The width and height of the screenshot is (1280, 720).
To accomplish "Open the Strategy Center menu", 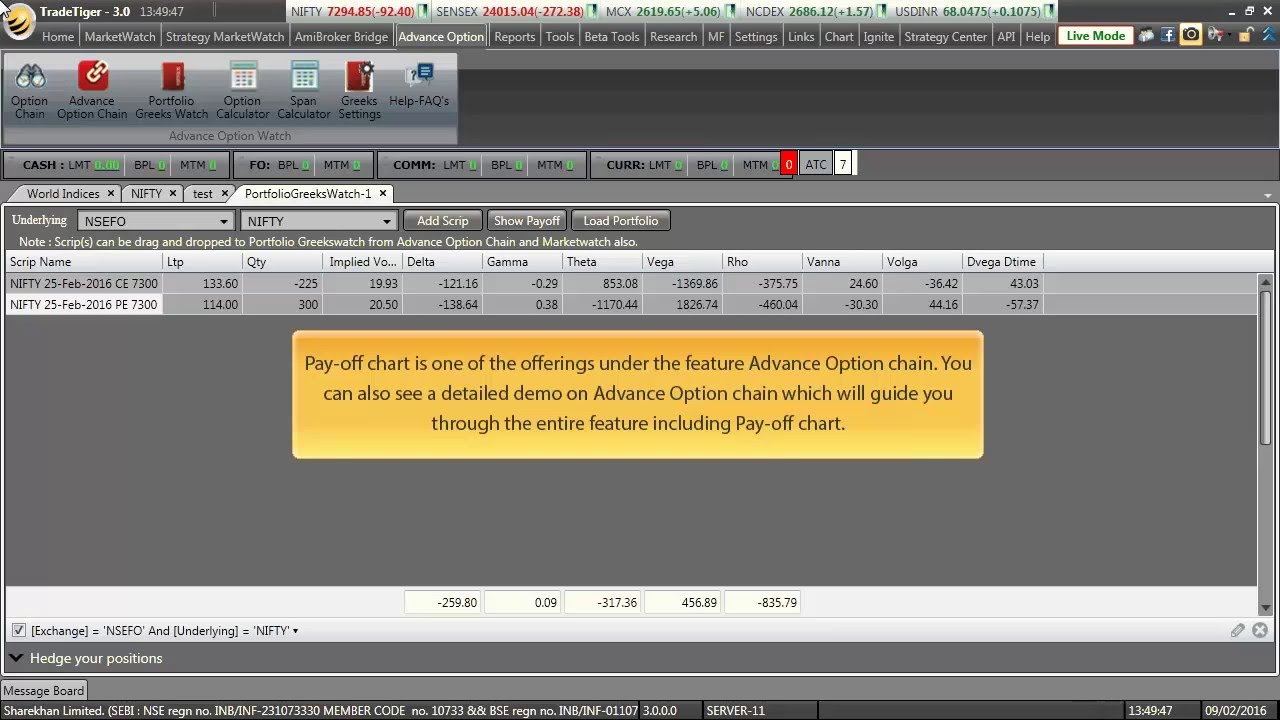I will tap(945, 36).
